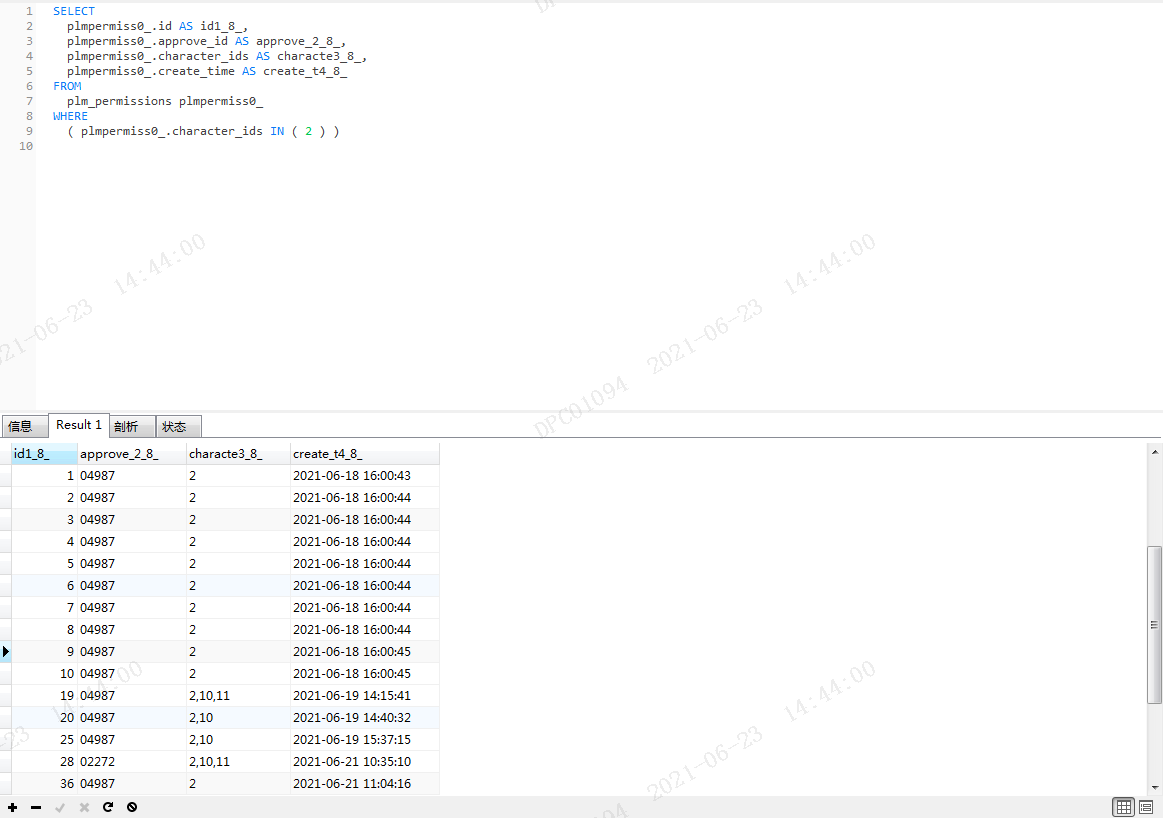Select row marker of row id 9
1163x818 pixels.
point(5,652)
